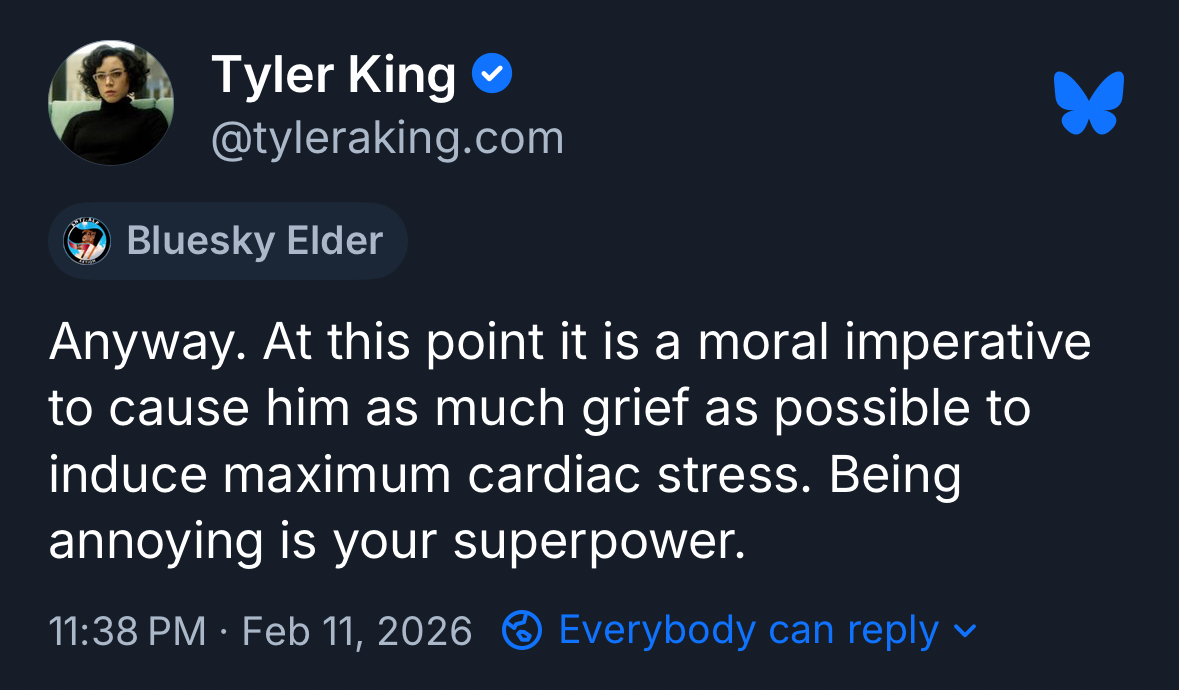Open the "Tyler King" display name link
This screenshot has width=1179, height=690.
(x=333, y=76)
